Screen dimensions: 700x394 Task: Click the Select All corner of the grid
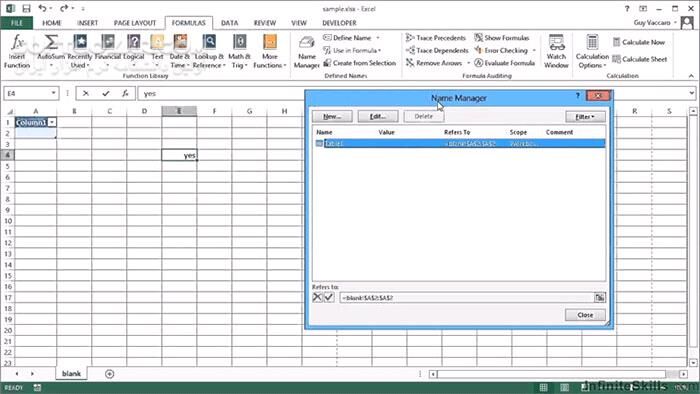[9, 111]
